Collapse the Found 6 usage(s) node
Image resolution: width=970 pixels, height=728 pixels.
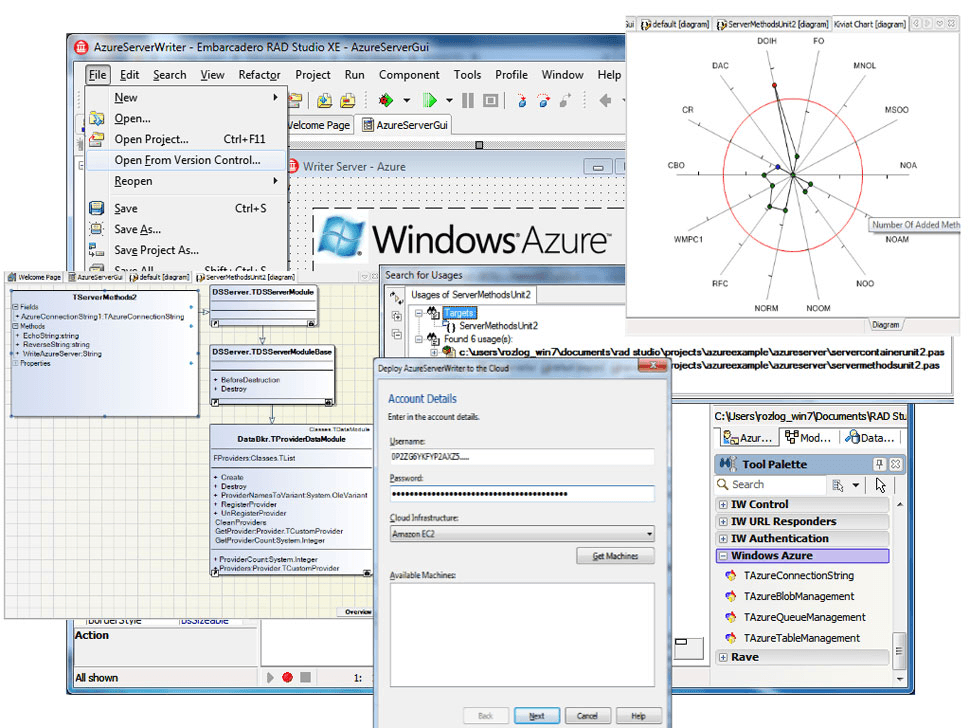coord(419,339)
